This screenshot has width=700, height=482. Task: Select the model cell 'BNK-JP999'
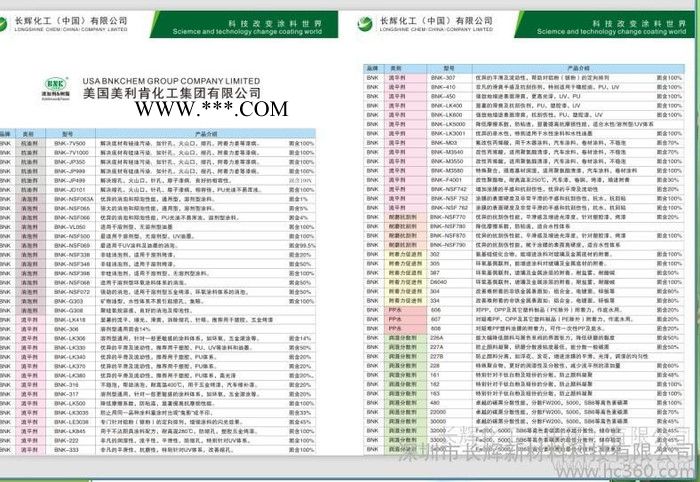click(70, 171)
